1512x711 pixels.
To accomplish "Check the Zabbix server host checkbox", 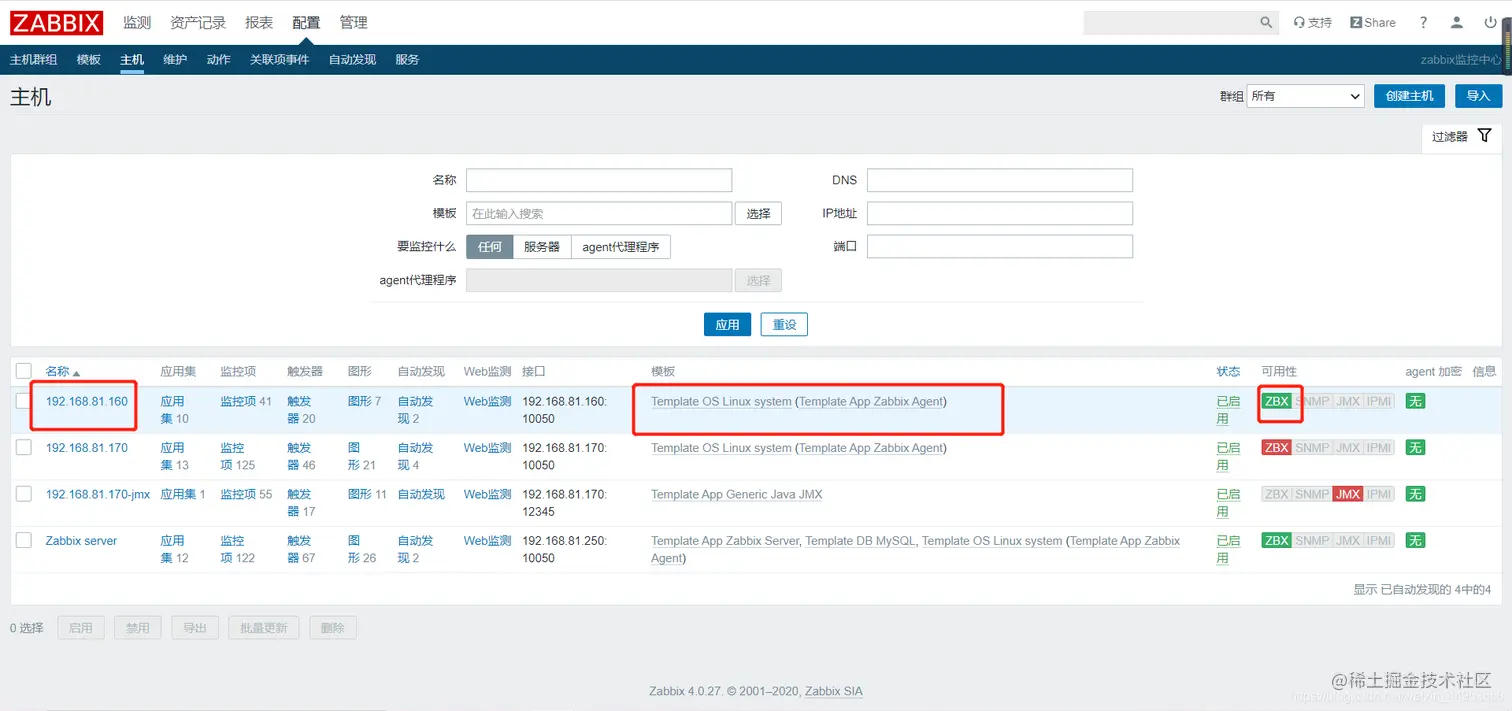I will 24,540.
